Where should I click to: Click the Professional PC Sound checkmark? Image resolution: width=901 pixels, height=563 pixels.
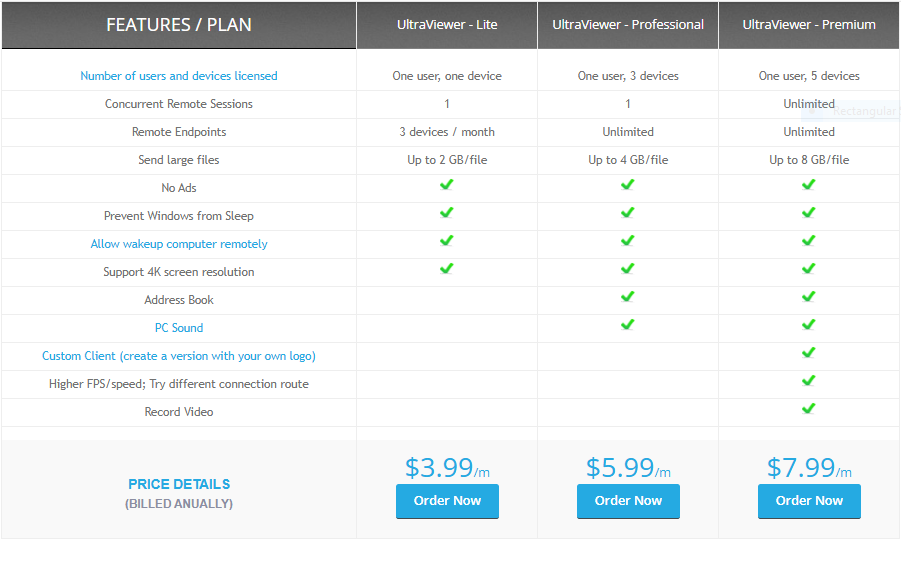(628, 325)
